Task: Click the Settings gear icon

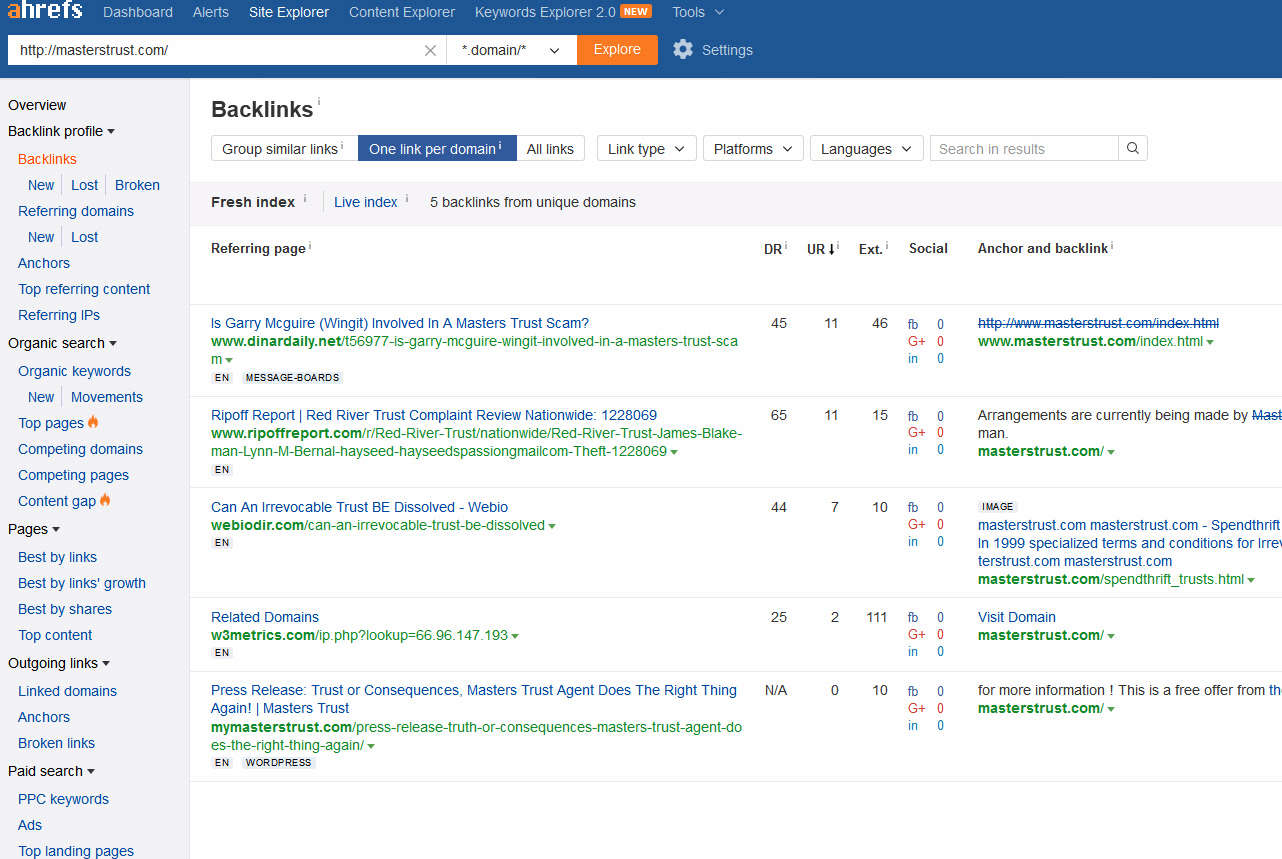Action: [x=683, y=49]
